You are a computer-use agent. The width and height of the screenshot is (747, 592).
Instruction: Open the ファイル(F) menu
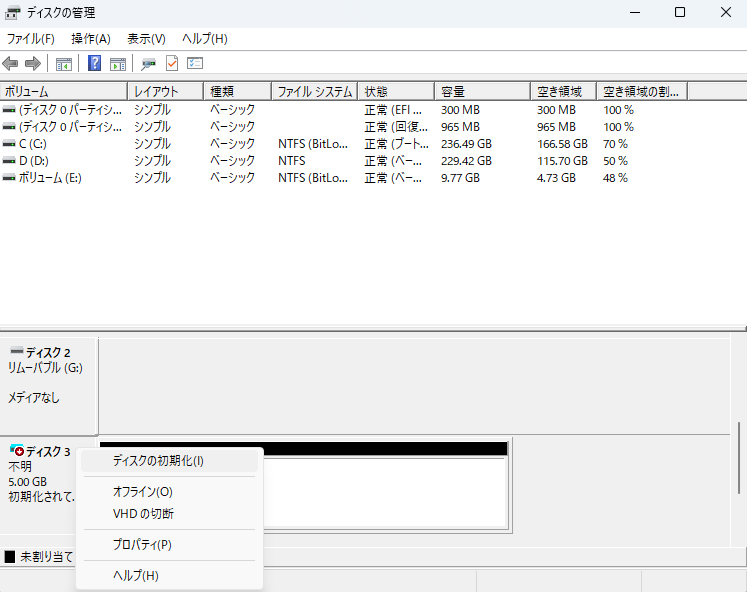coord(30,39)
